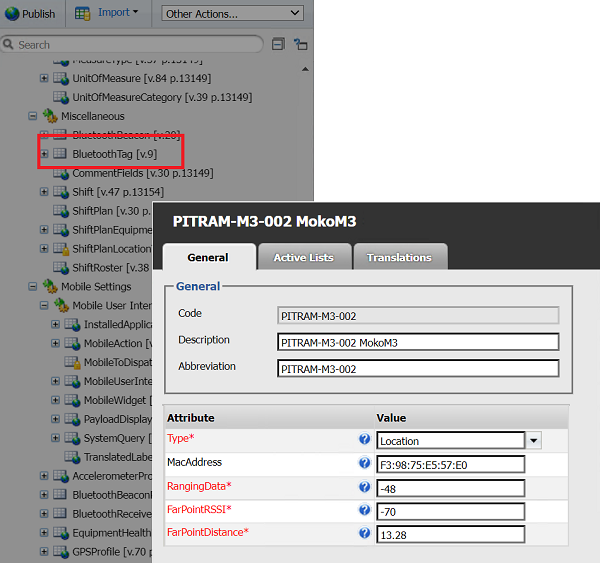This screenshot has height=563, width=600.
Task: Click the Miscellaneous folder icon
Action: (x=50, y=116)
